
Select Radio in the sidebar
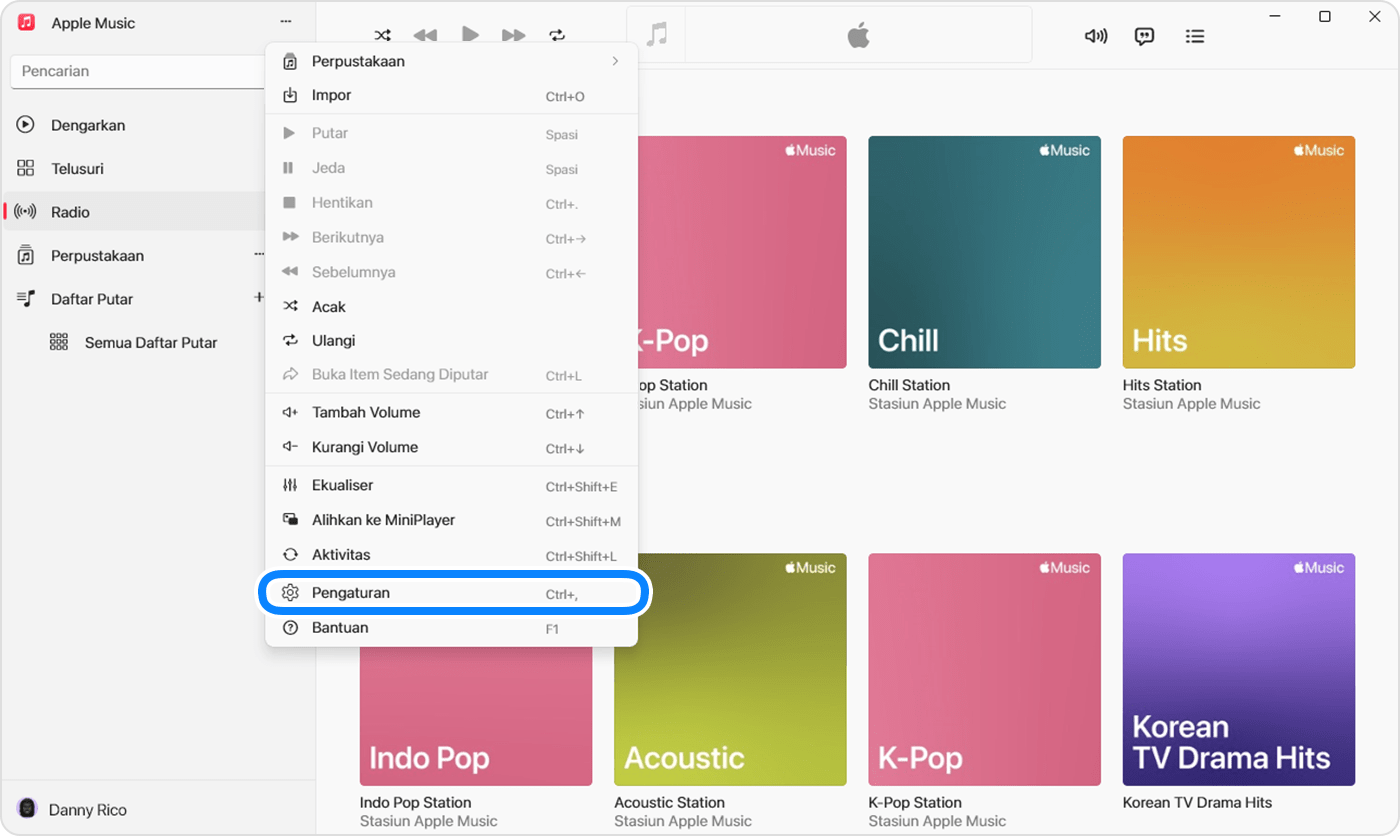[133, 212]
